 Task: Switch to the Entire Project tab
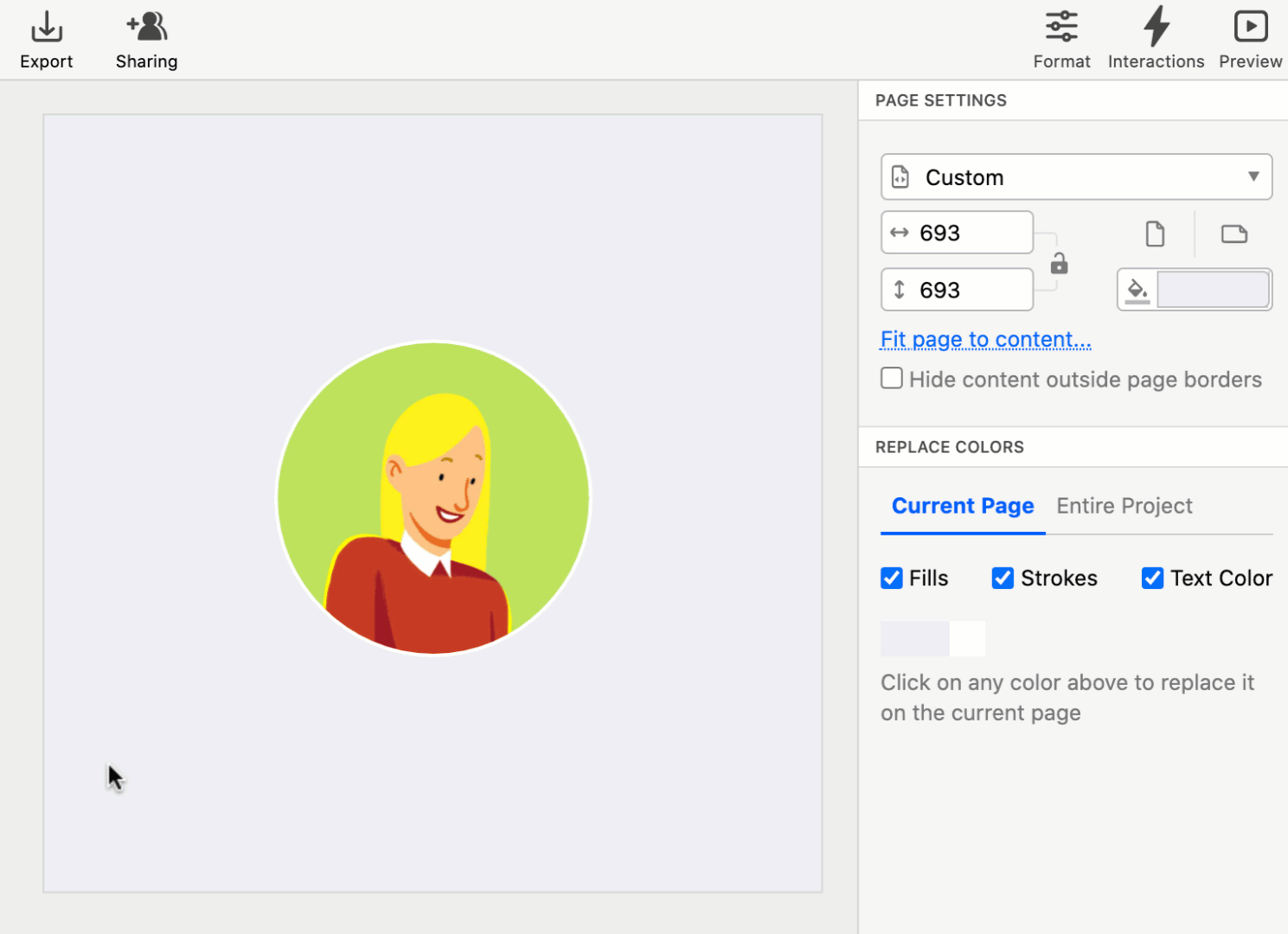[1124, 506]
